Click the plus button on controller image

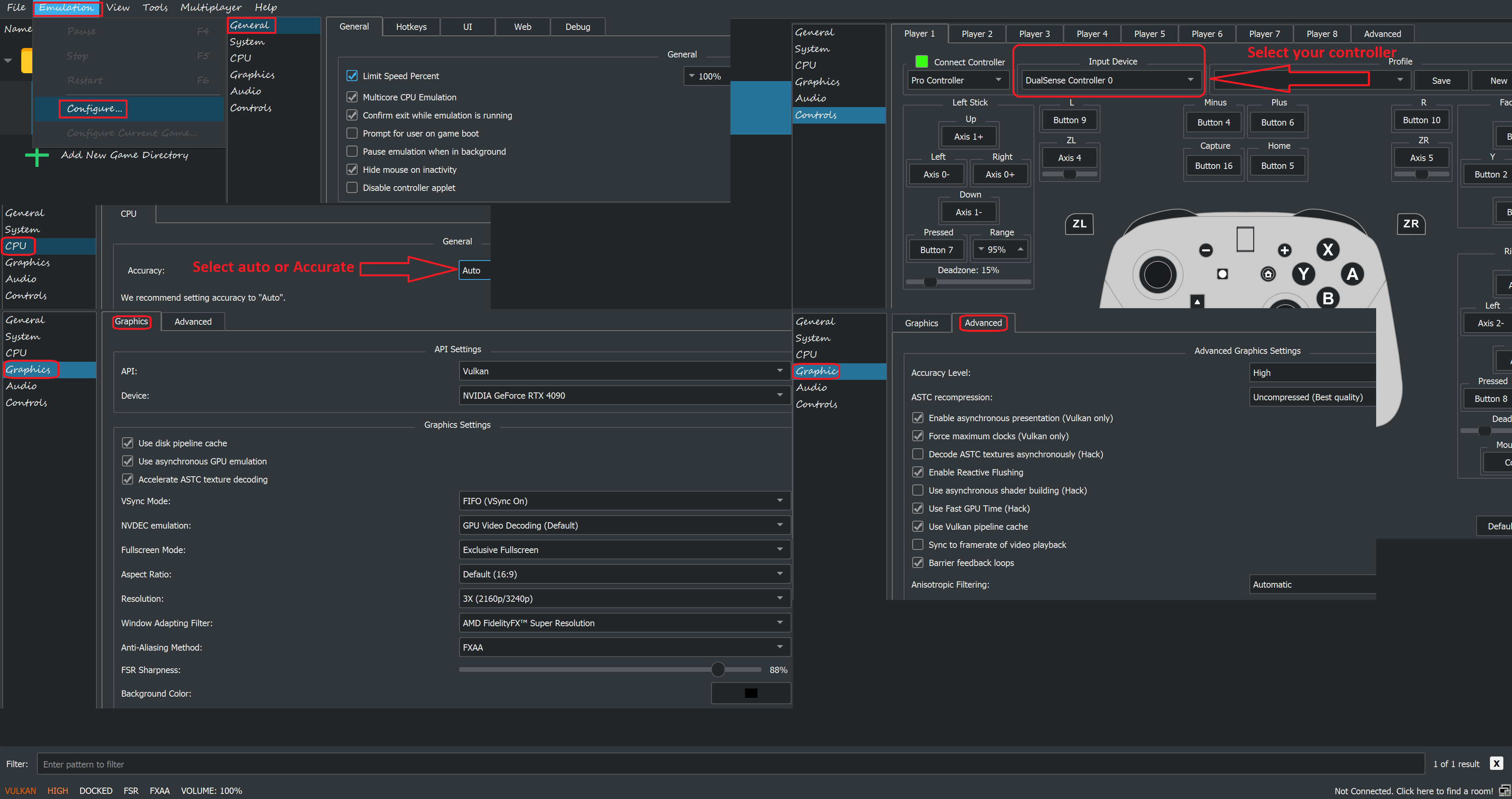(1284, 250)
